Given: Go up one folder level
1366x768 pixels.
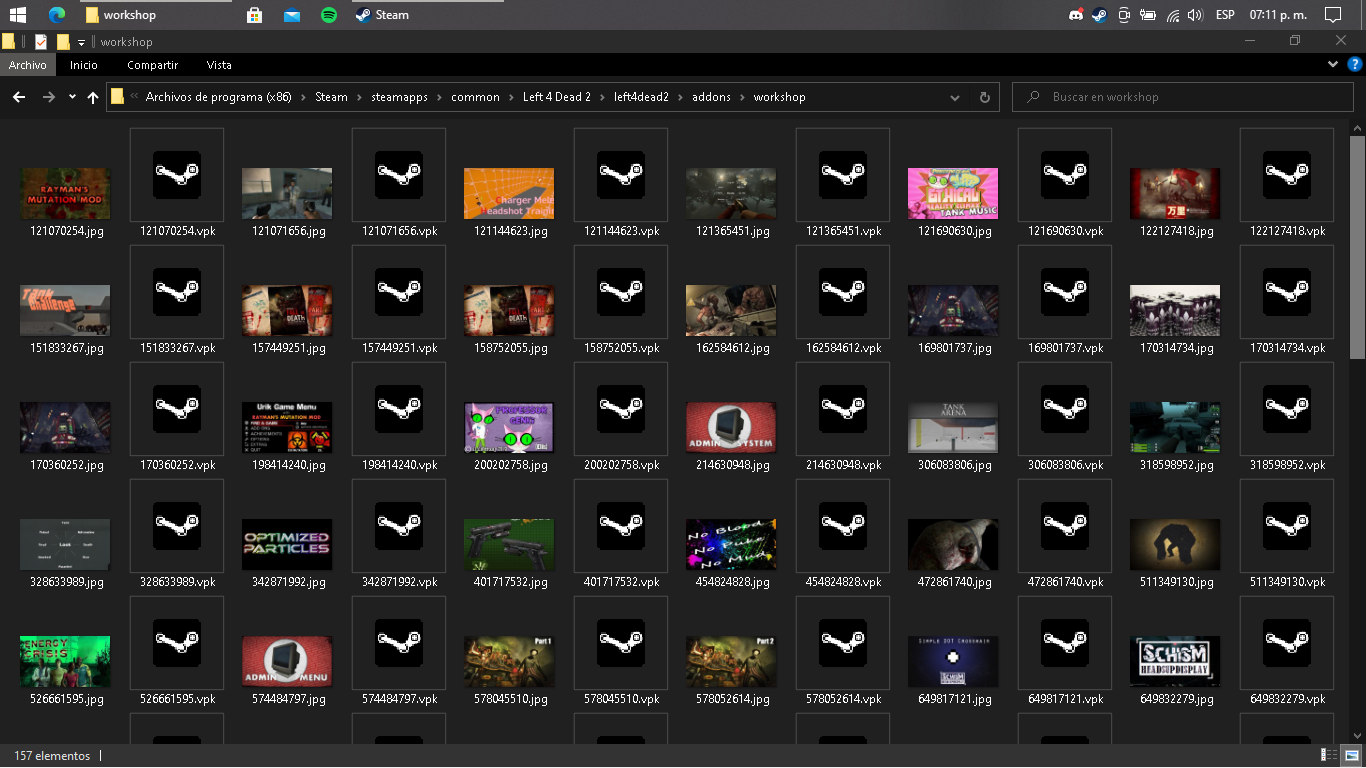Looking at the screenshot, I should pyautogui.click(x=93, y=97).
